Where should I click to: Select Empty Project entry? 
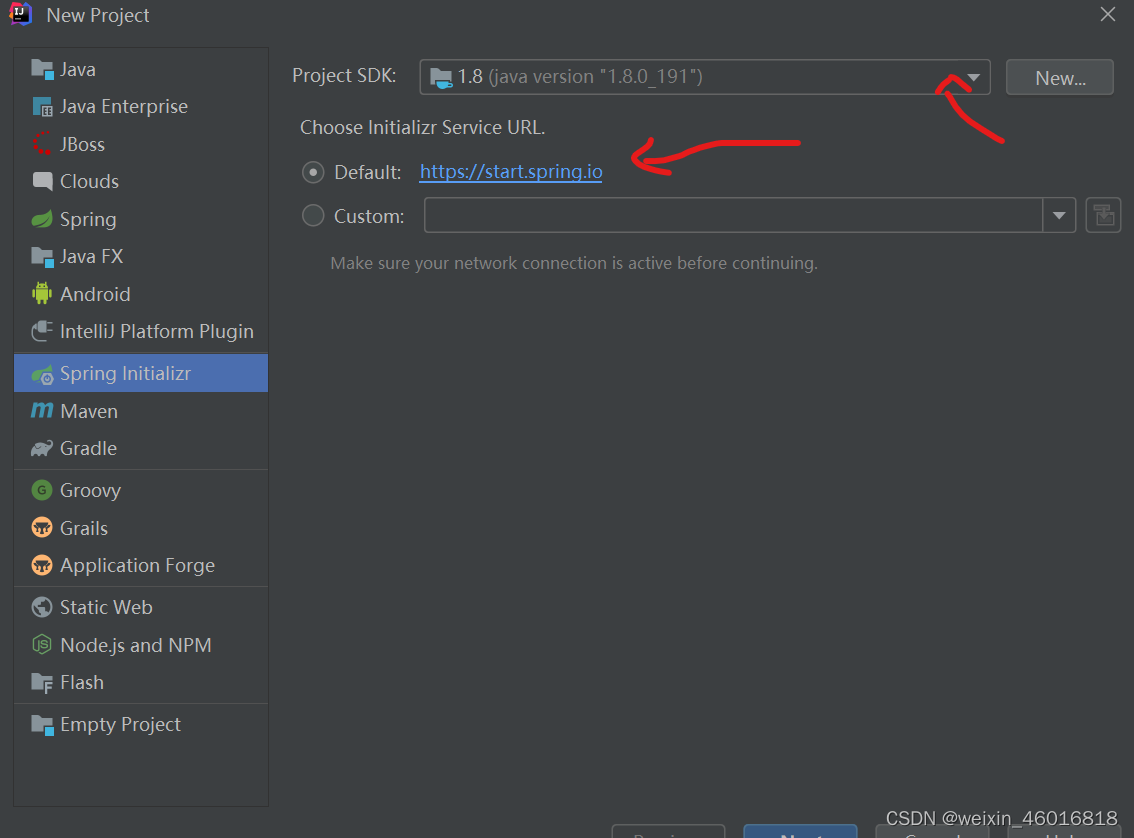pyautogui.click(x=141, y=724)
